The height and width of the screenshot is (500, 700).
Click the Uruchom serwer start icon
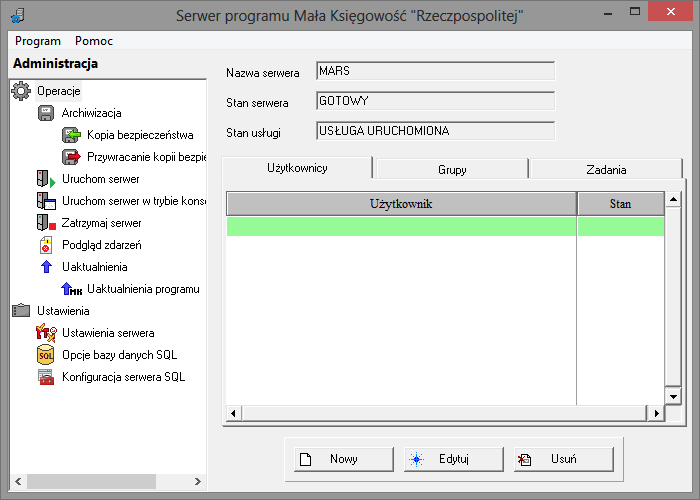[x=45, y=179]
